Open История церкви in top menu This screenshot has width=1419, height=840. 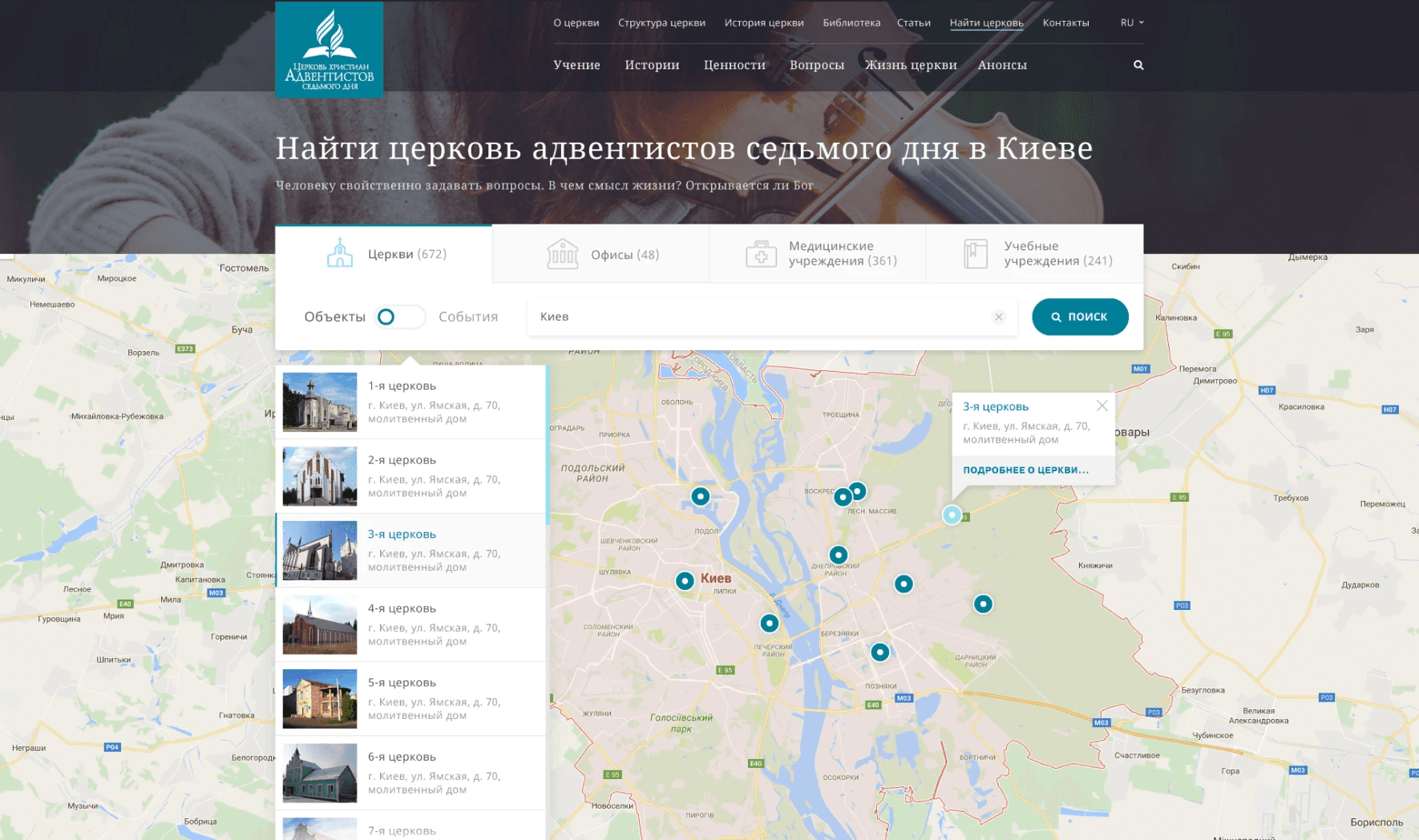(764, 22)
